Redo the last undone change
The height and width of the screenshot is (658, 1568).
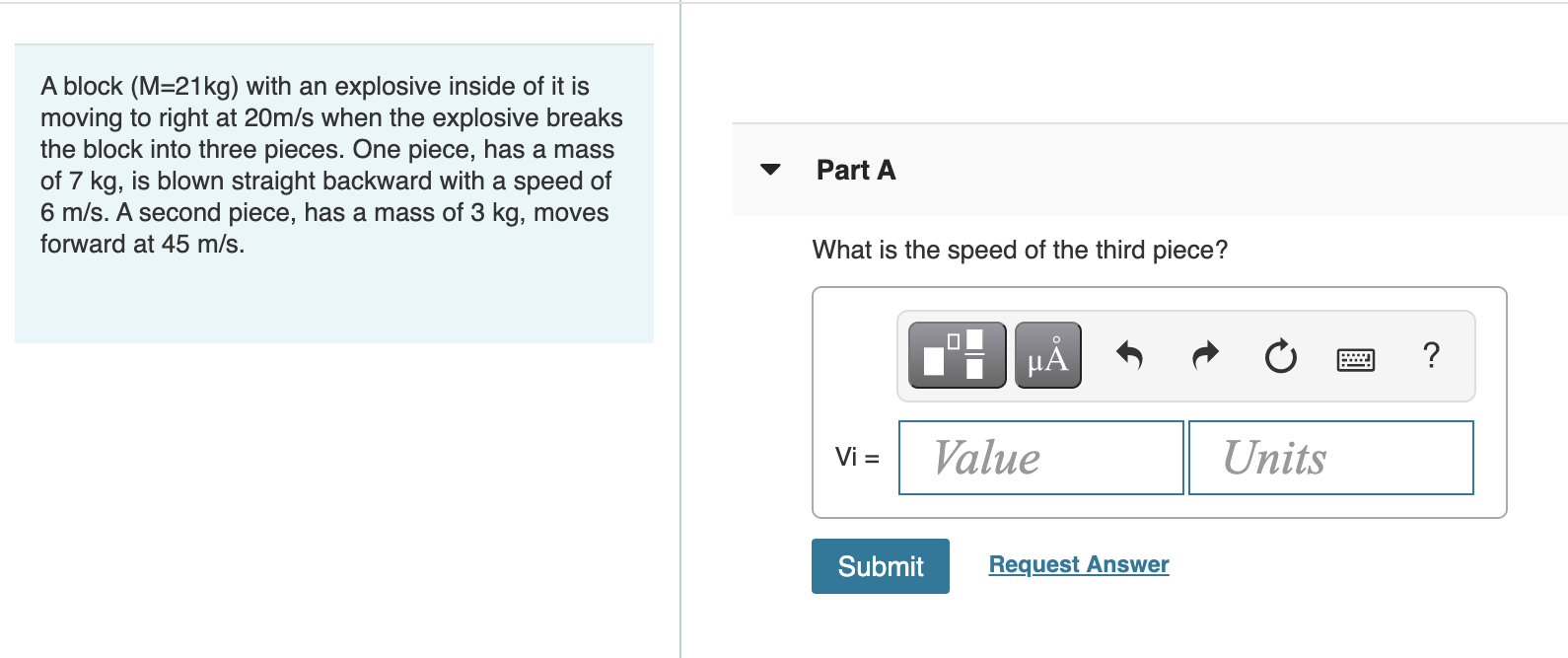pos(1203,355)
